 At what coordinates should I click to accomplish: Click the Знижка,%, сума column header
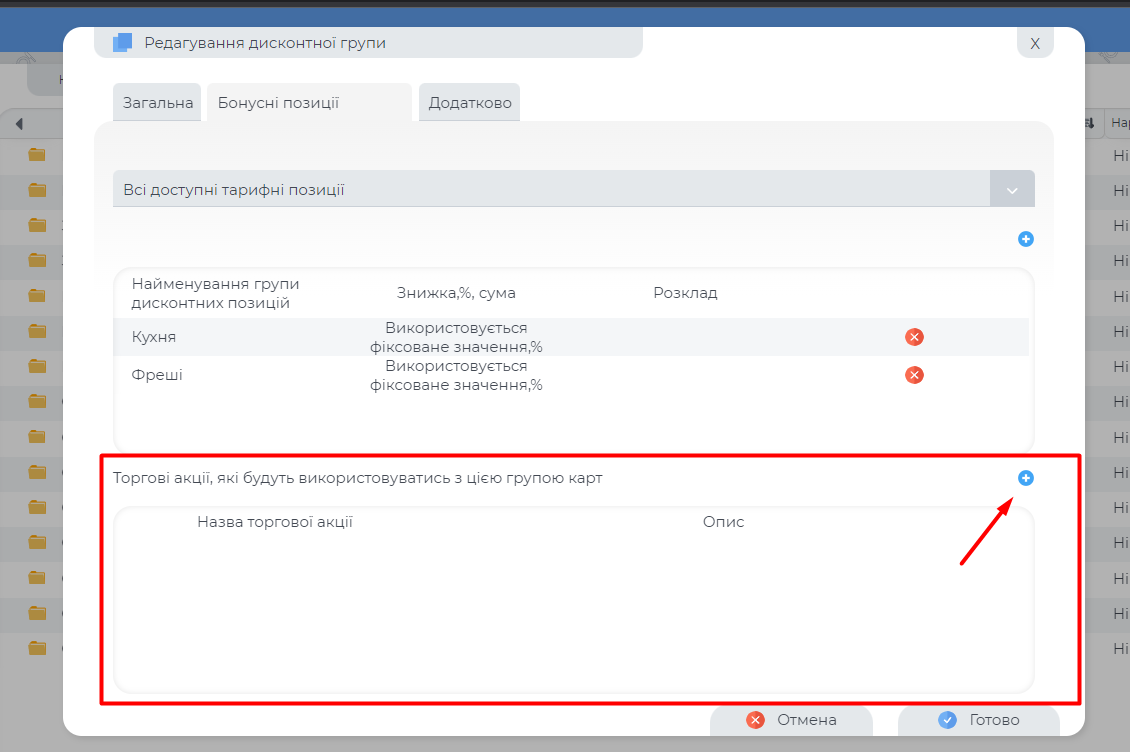tap(456, 293)
